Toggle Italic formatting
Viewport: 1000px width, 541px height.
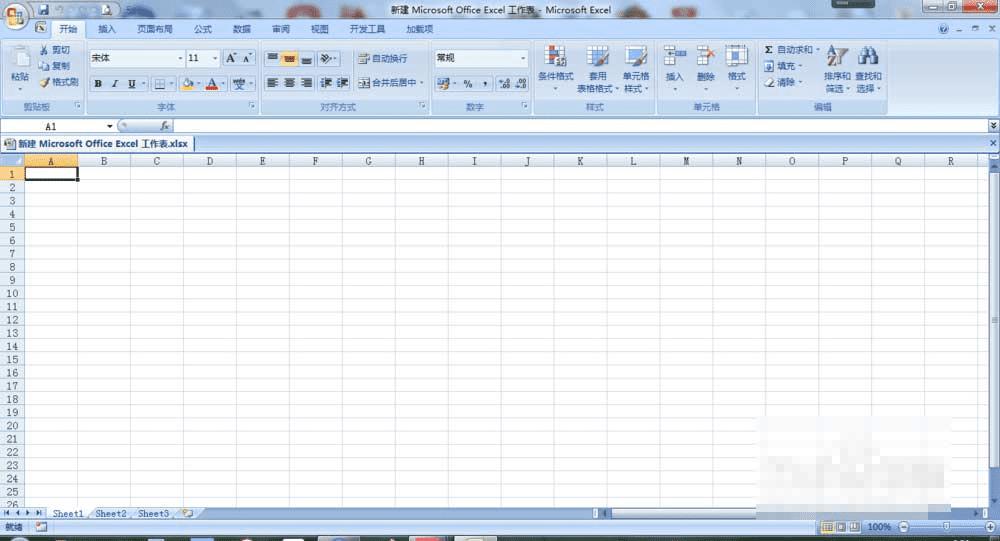point(115,84)
